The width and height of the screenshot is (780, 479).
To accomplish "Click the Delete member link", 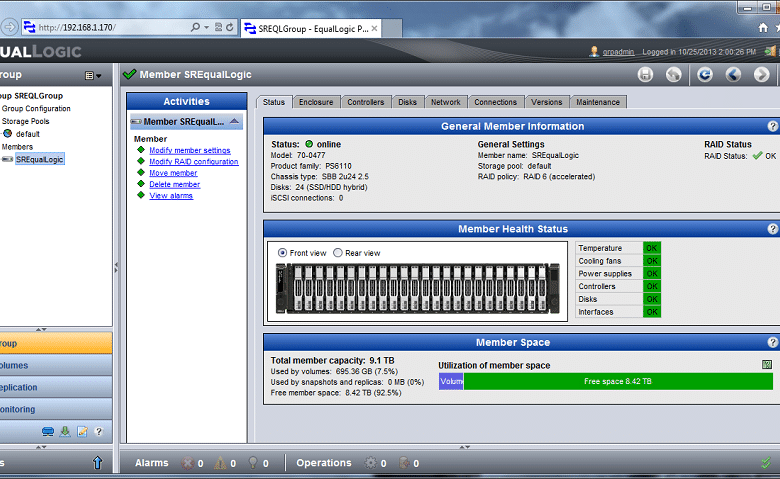I will [x=175, y=185].
